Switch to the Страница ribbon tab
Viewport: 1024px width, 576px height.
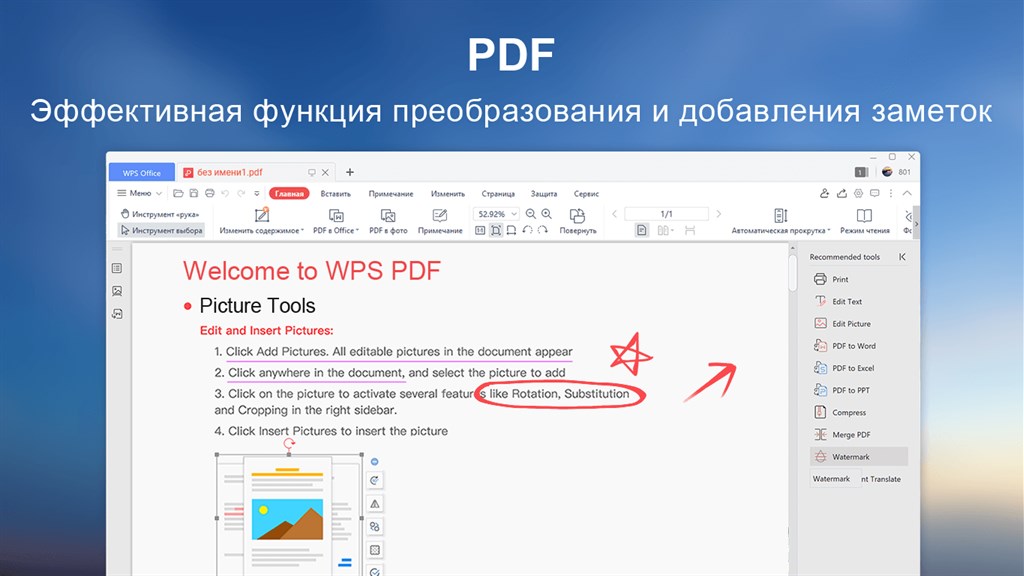pos(498,194)
